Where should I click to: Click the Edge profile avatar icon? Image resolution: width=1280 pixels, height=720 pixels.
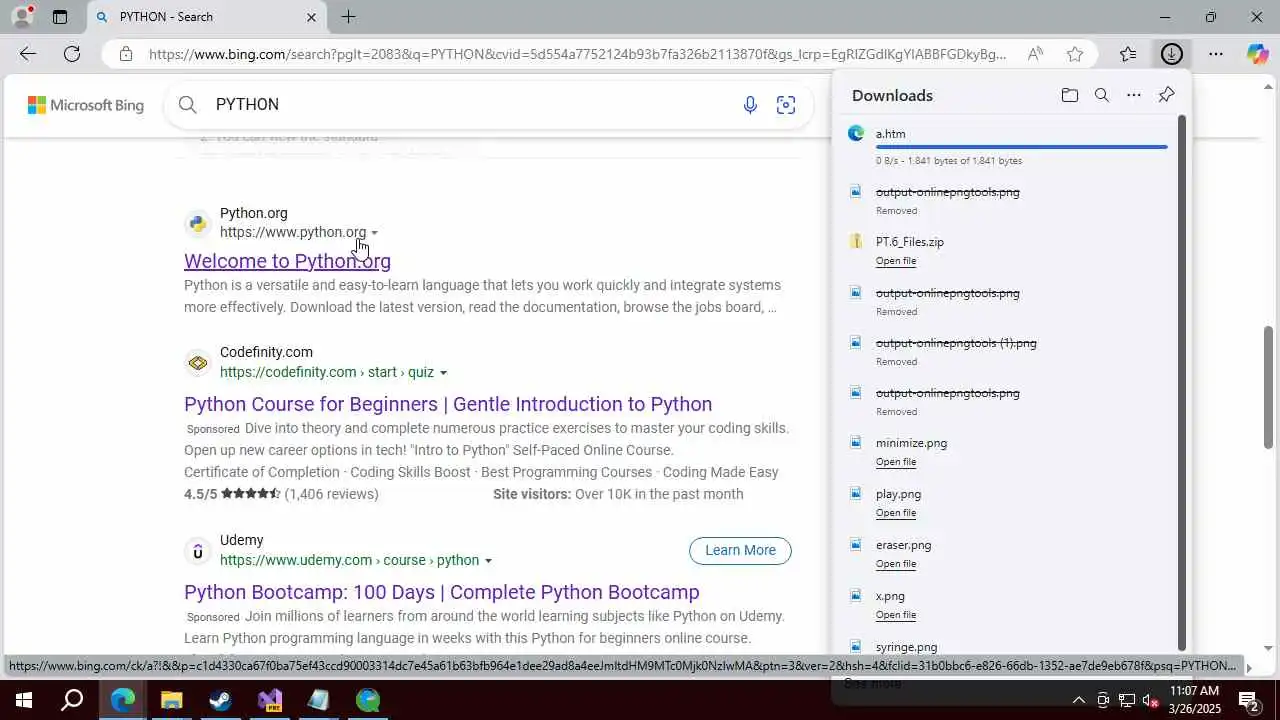(22, 16)
